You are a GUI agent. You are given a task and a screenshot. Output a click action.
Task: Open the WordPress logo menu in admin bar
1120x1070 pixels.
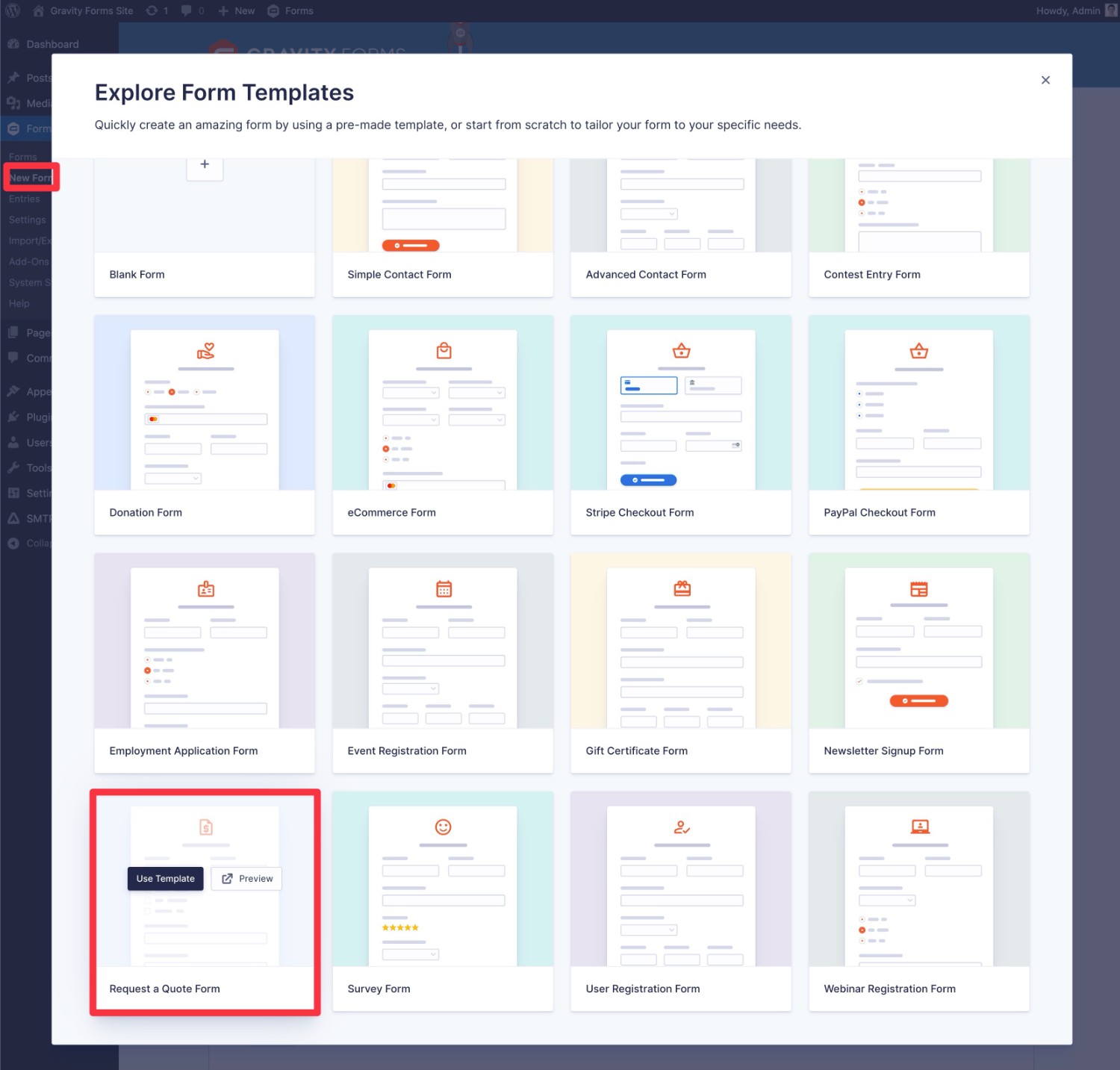(x=13, y=10)
